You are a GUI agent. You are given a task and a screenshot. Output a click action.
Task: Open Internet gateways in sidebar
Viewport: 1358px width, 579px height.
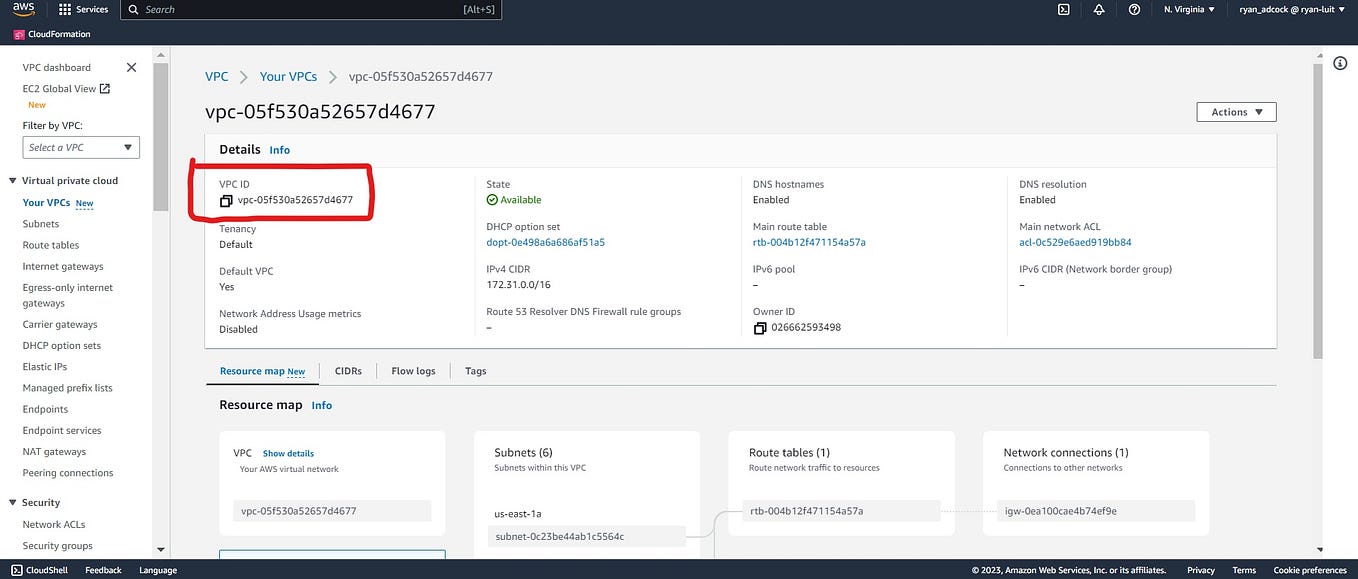pos(63,266)
